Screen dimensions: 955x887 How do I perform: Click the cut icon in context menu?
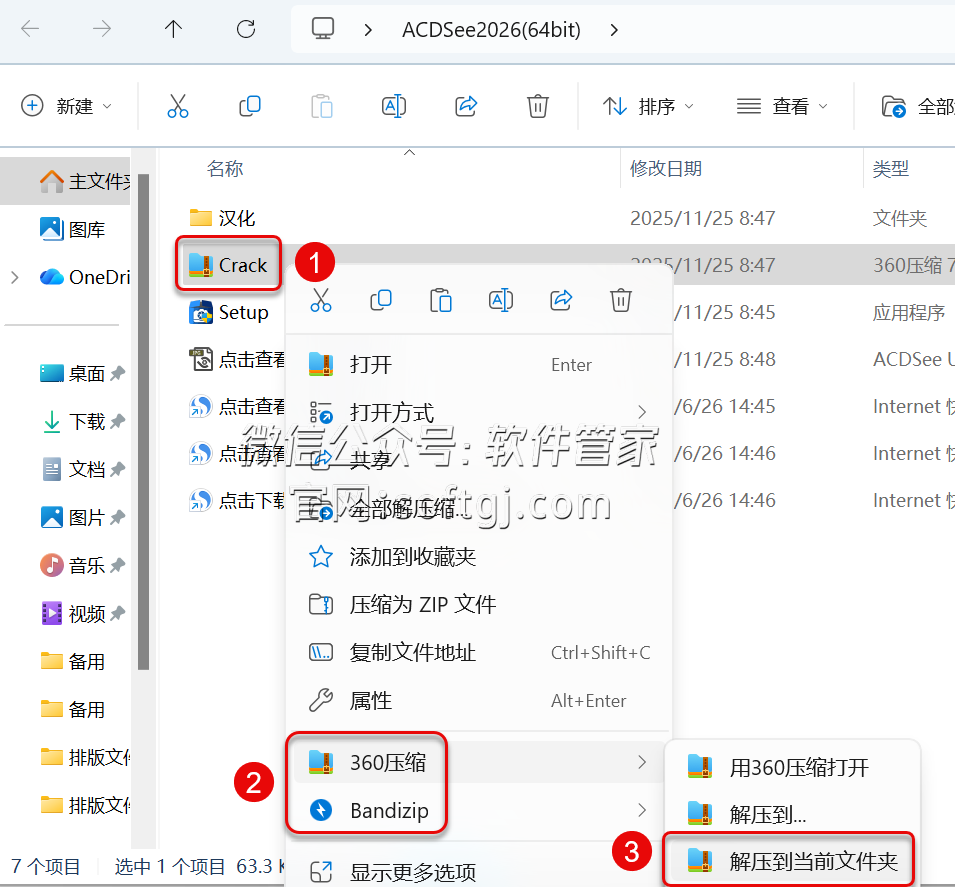(320, 300)
